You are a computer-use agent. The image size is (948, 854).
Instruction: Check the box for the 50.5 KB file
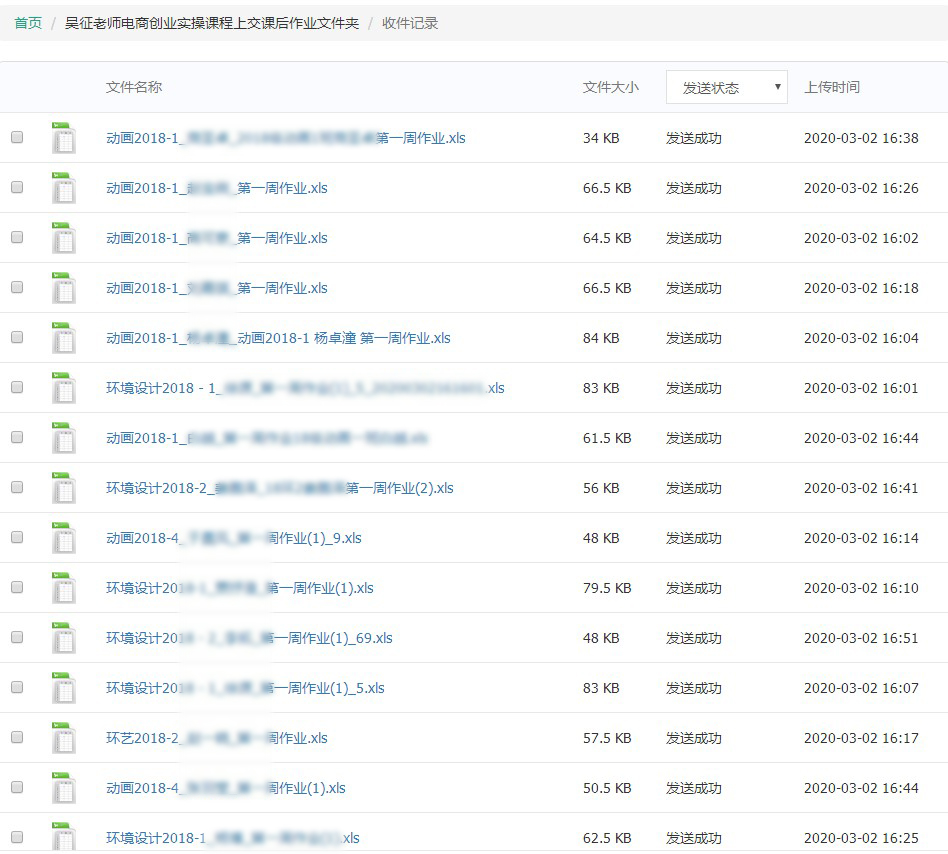point(17,787)
